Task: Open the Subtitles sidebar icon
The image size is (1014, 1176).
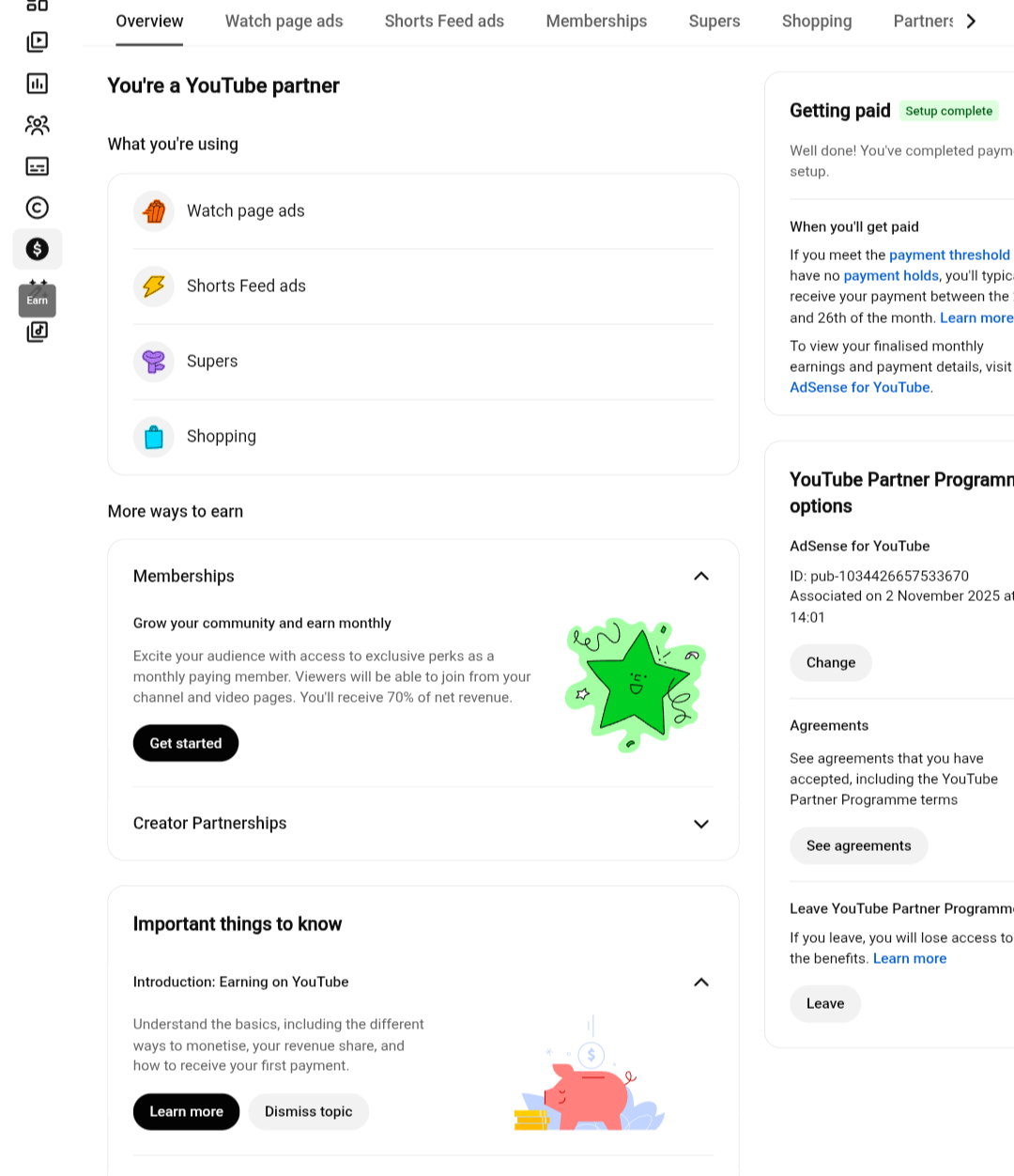Action: 38,166
